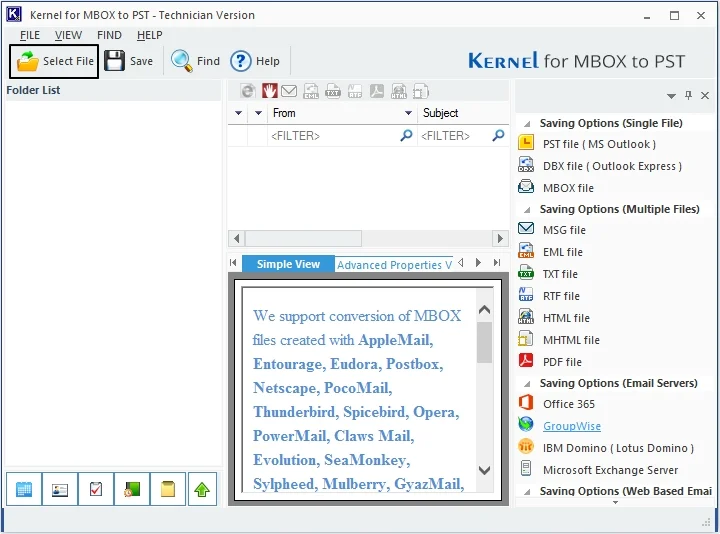The height and width of the screenshot is (534, 720).
Task: Click the first-tab navigation arrow
Action: coord(233,263)
